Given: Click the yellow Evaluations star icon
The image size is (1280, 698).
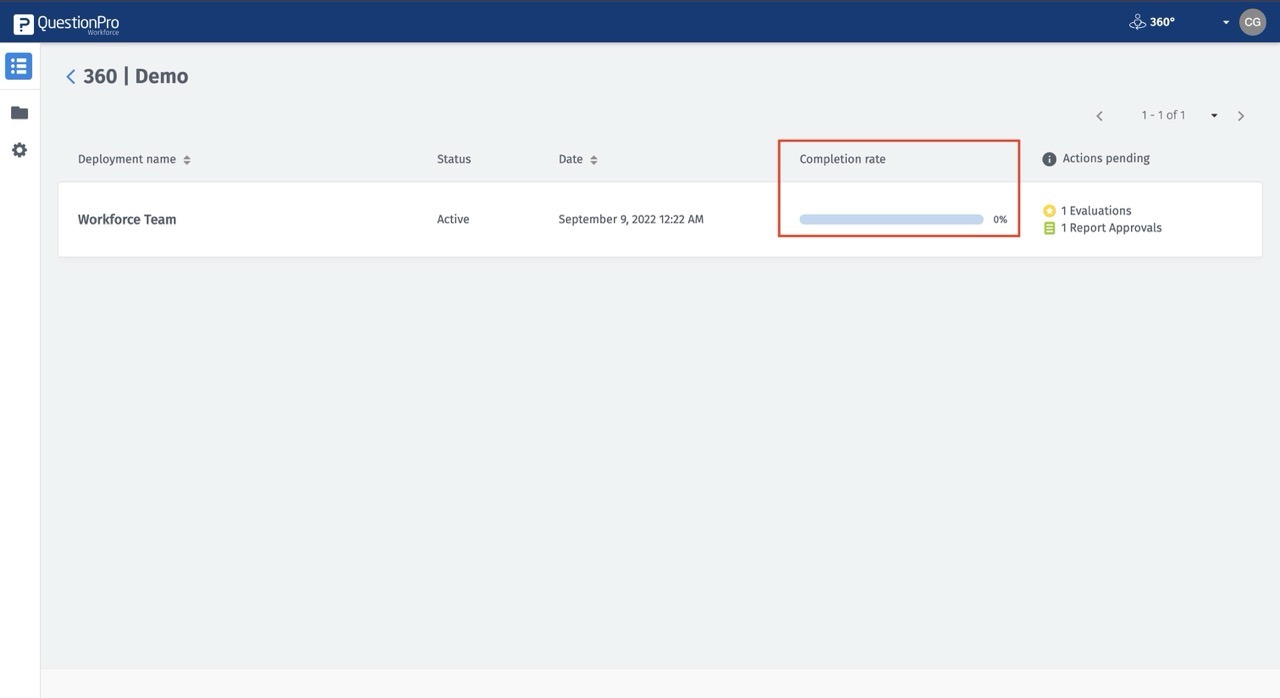Looking at the screenshot, I should click(1049, 211).
